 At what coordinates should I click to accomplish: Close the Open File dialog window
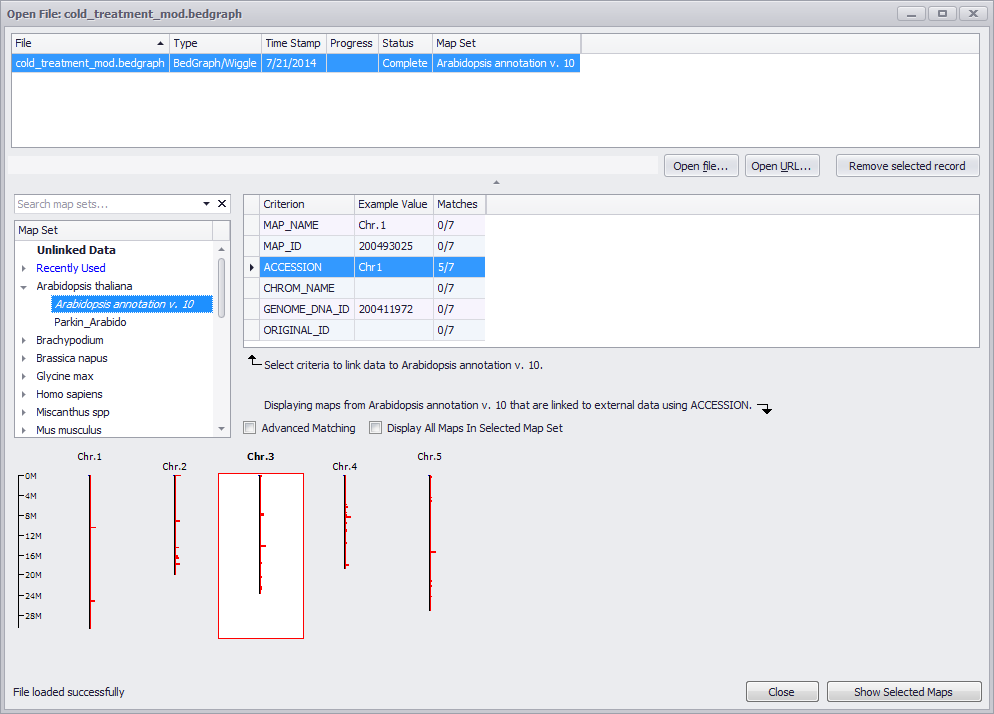point(973,13)
